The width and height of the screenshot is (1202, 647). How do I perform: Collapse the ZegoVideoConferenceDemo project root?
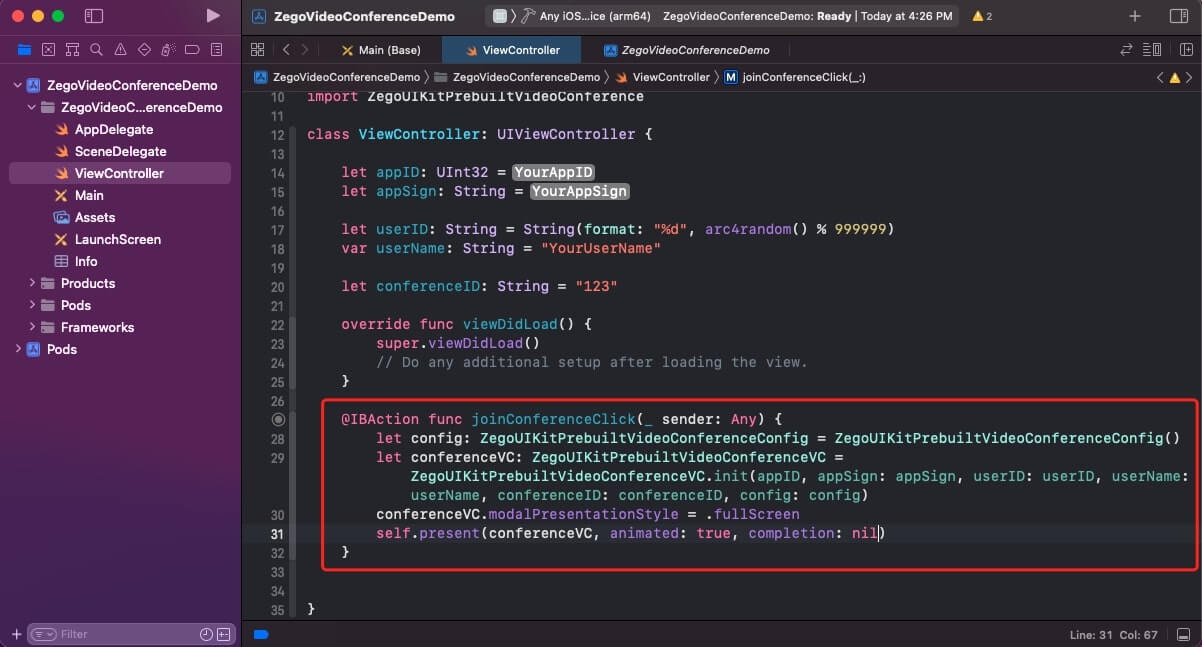(17, 86)
